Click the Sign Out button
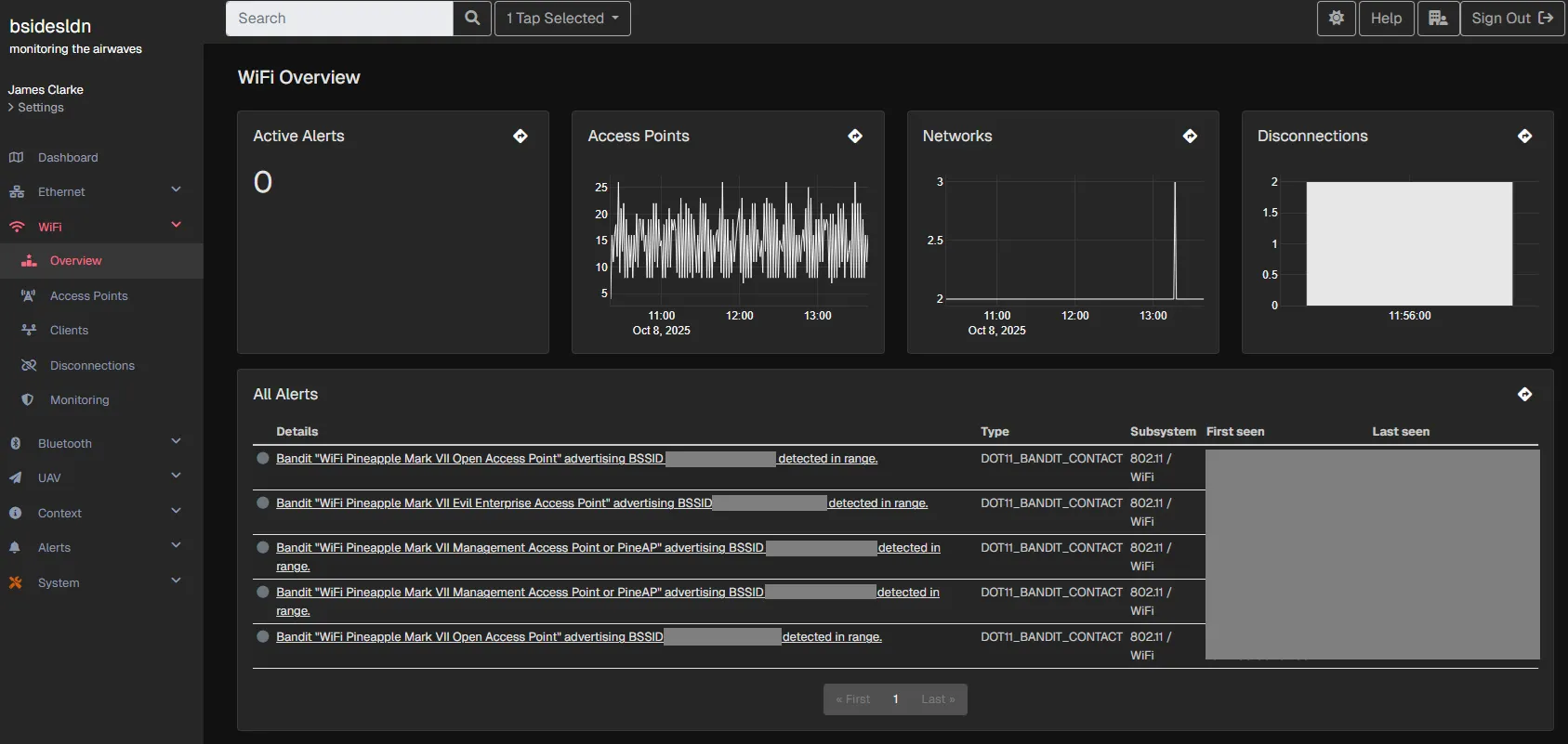The image size is (1568, 744). pos(1511,19)
